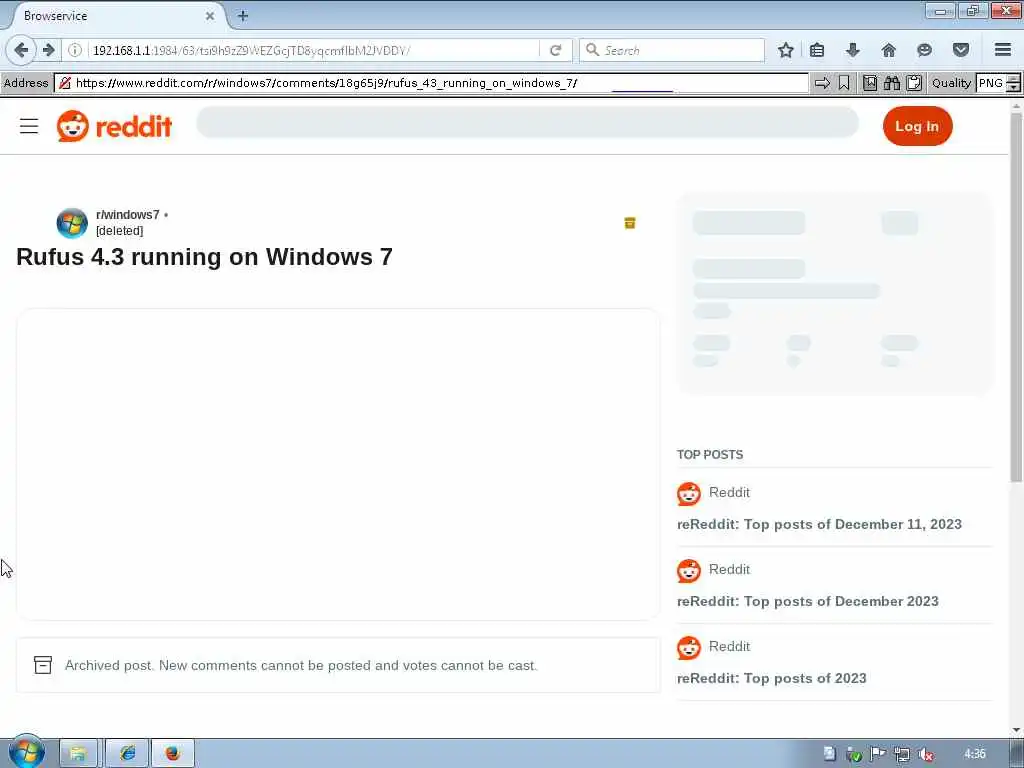Select Reddit avatar above Top posts of 2023

tap(689, 648)
